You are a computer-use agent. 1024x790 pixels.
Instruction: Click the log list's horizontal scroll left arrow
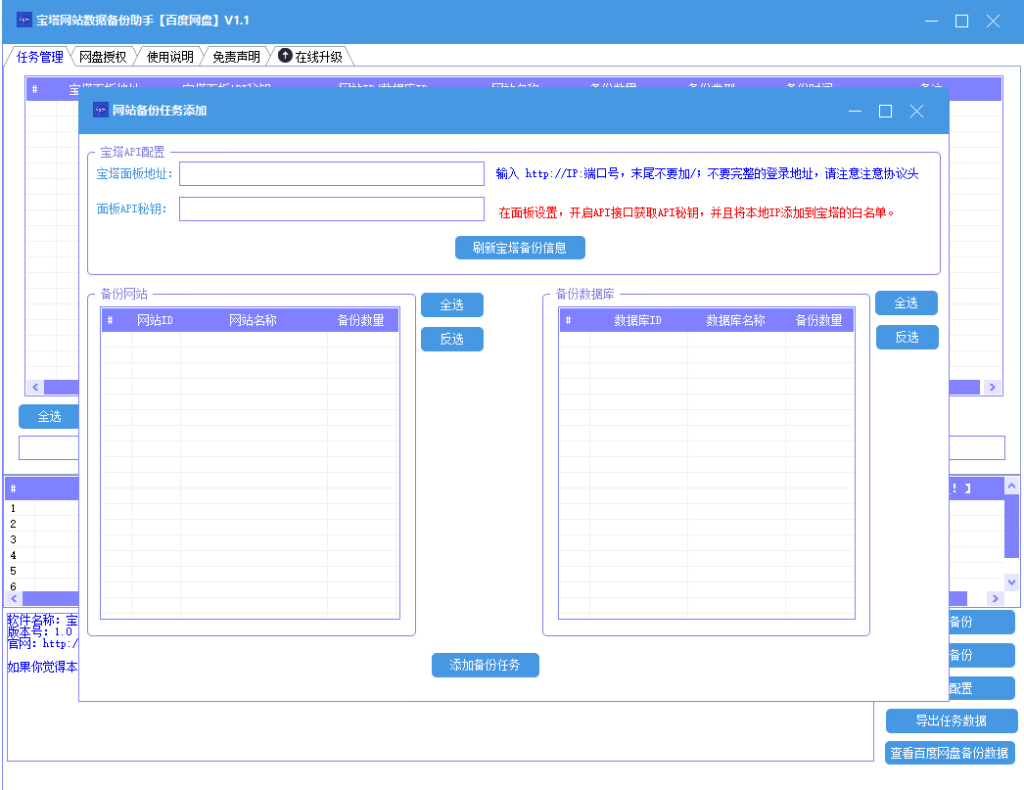point(14,598)
